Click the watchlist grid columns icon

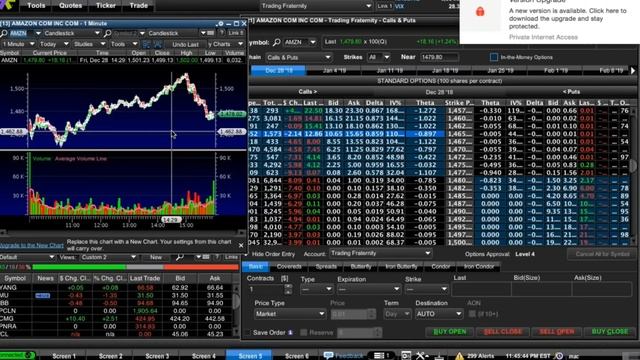coord(206,257)
